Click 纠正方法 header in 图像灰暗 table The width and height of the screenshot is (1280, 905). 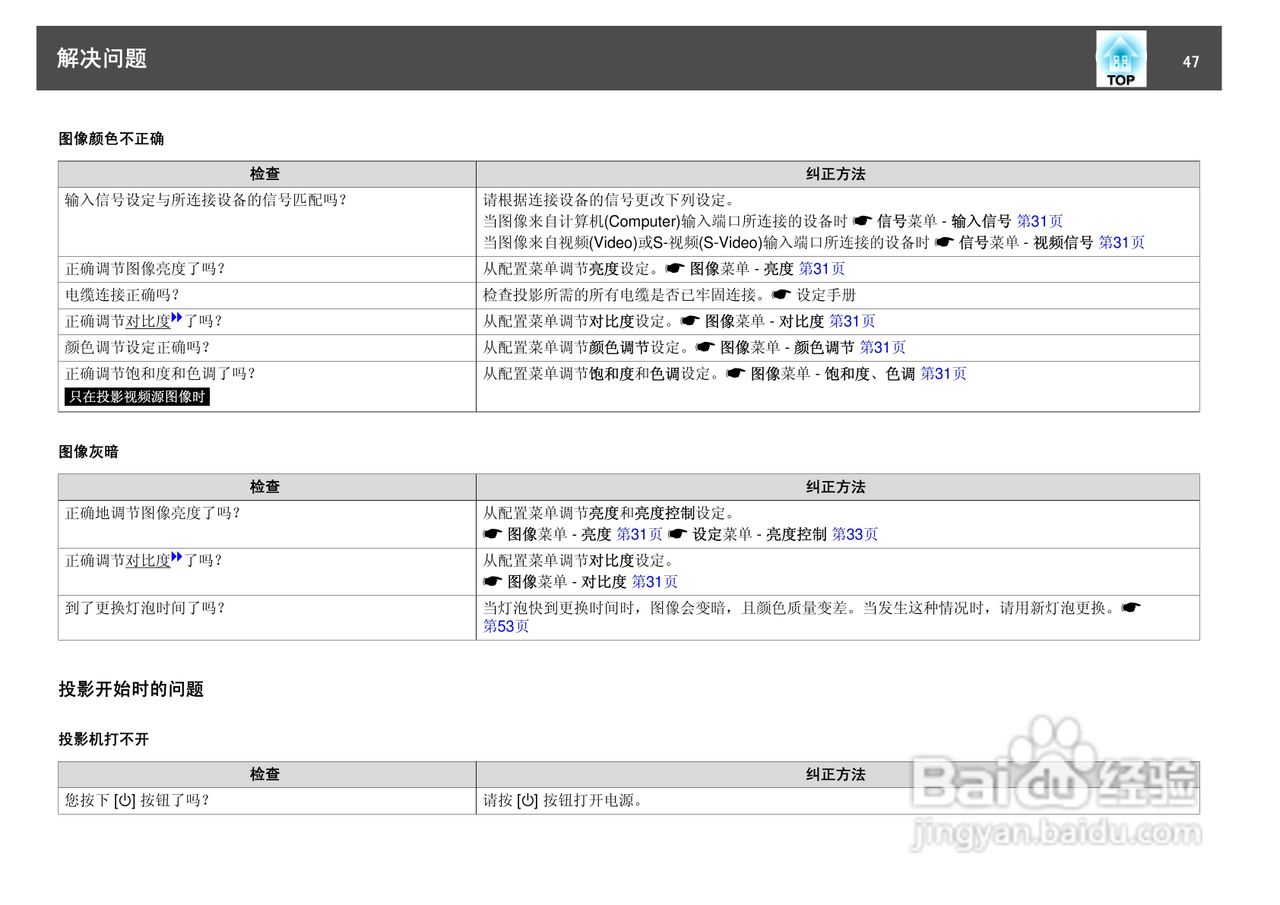(837, 487)
